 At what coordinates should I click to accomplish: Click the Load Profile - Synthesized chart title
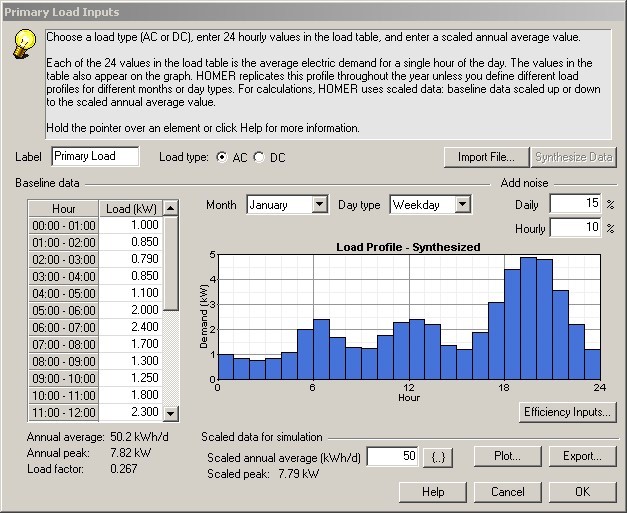(x=408, y=247)
